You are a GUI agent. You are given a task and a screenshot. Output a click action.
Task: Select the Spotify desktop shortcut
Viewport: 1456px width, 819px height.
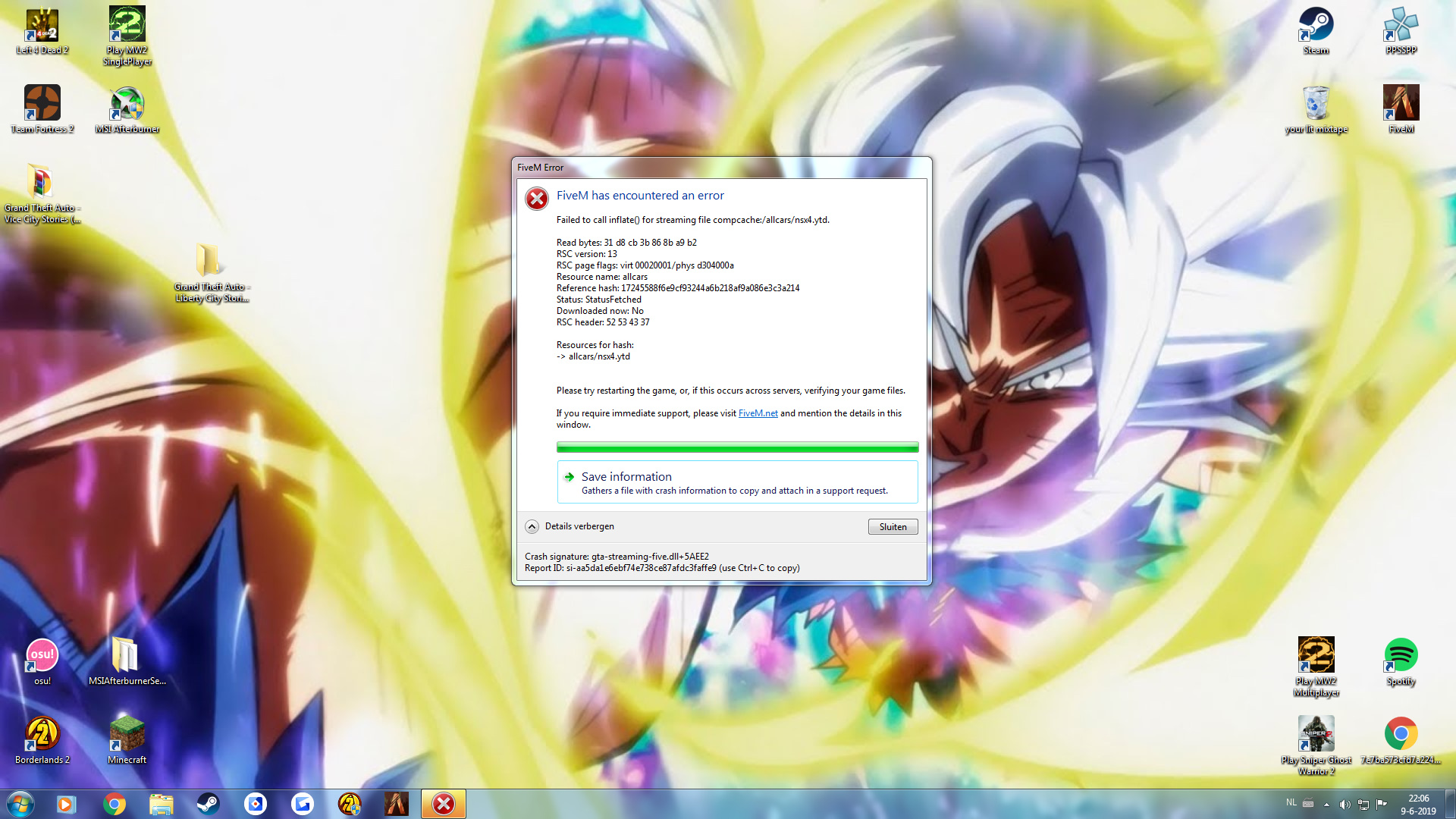(x=1400, y=656)
